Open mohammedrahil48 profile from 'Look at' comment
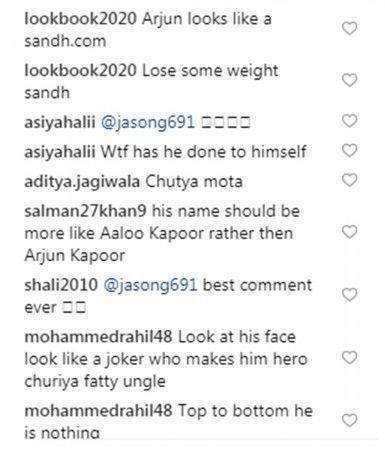The width and height of the screenshot is (385, 450). point(98,337)
